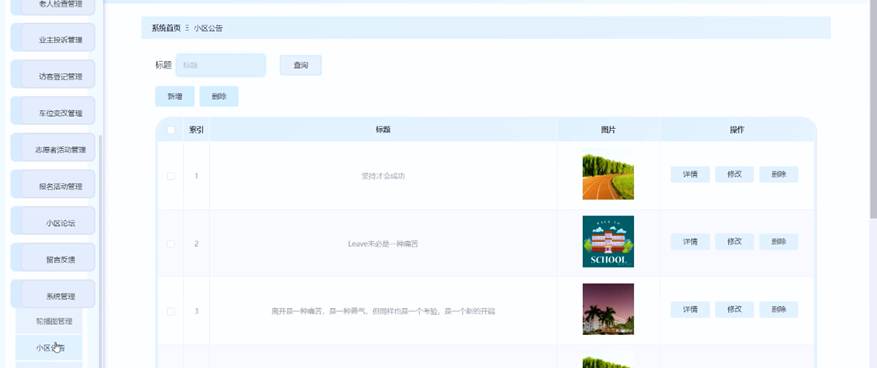Click the sidebar vertical scrollbar
The height and width of the screenshot is (368, 877).
click(100, 252)
